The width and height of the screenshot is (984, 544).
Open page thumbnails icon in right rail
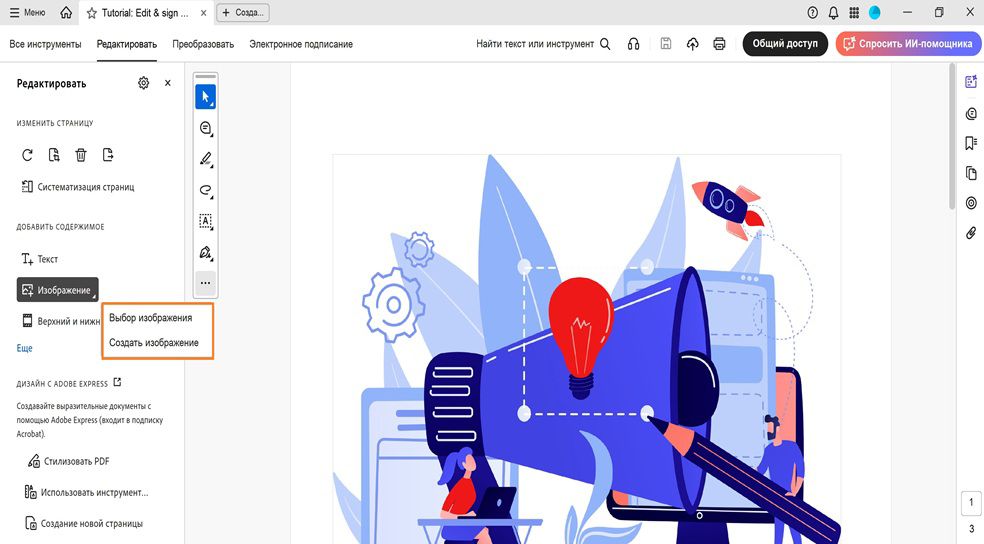coord(971,173)
